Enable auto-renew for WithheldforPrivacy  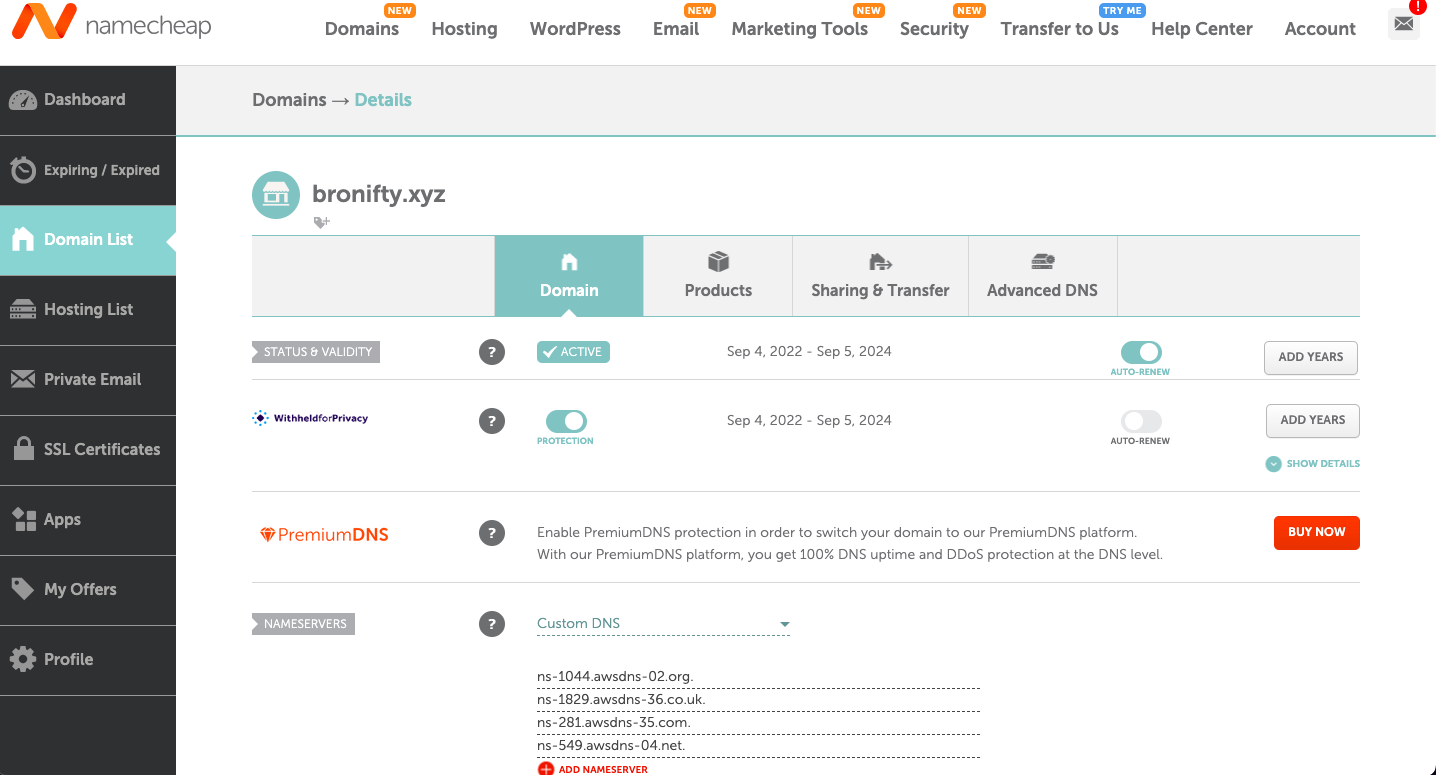coord(1140,420)
